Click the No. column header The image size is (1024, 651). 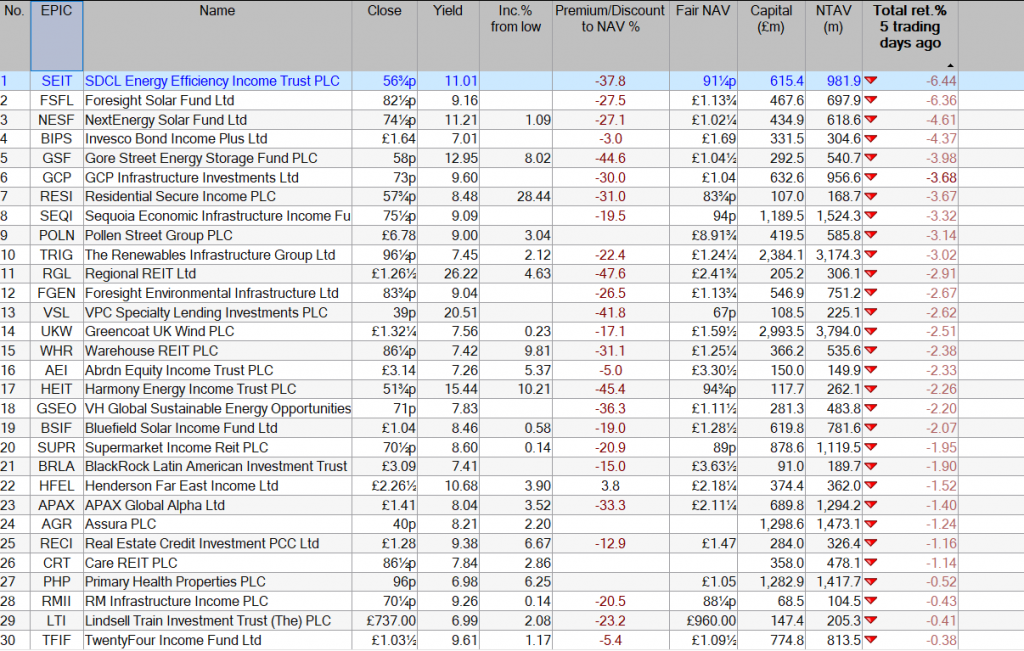coord(14,36)
